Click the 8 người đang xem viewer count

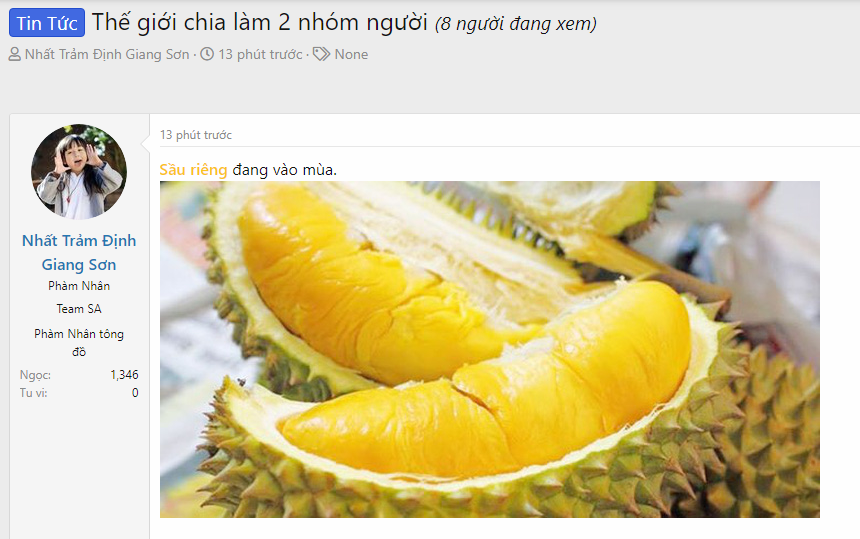coord(516,24)
